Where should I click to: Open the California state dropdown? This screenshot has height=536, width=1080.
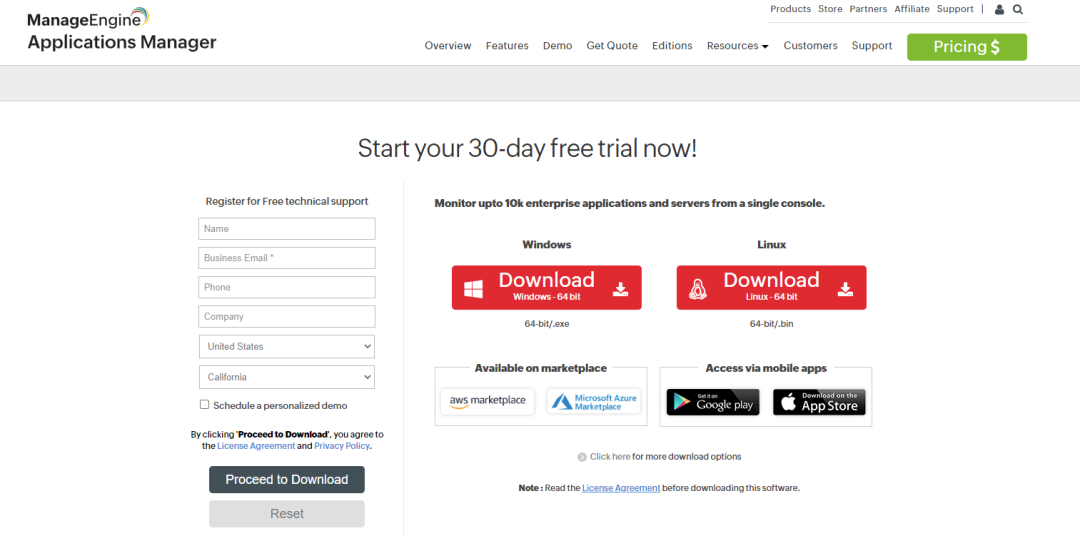point(287,377)
